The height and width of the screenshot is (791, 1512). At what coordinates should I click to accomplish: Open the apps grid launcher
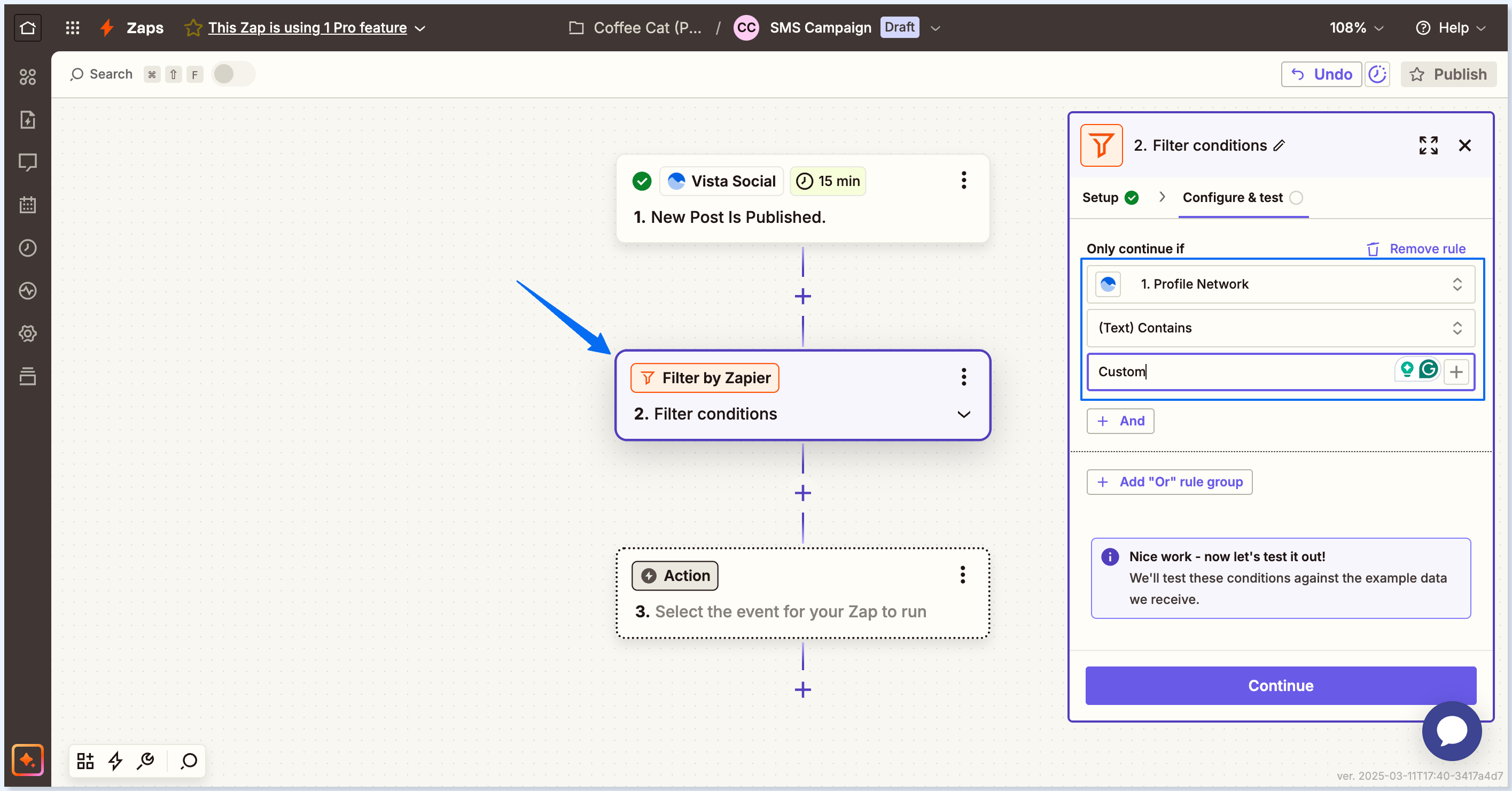[x=72, y=28]
